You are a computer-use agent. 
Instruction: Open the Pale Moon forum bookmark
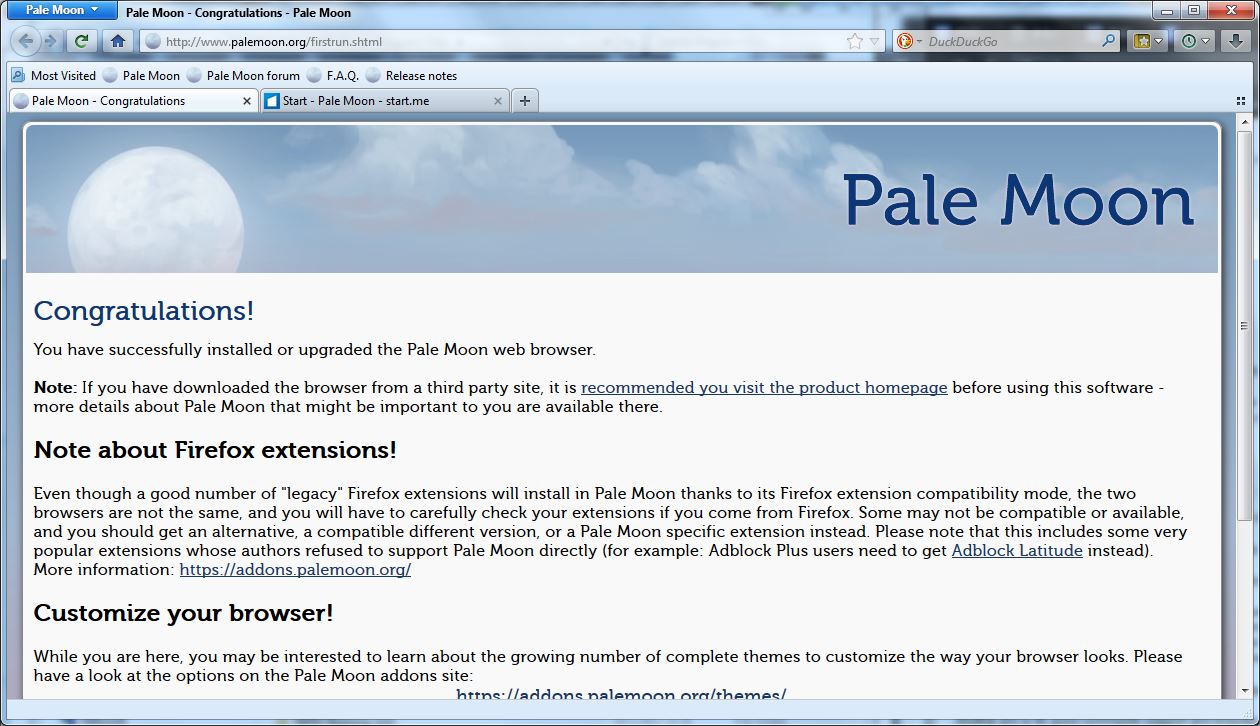tap(243, 76)
